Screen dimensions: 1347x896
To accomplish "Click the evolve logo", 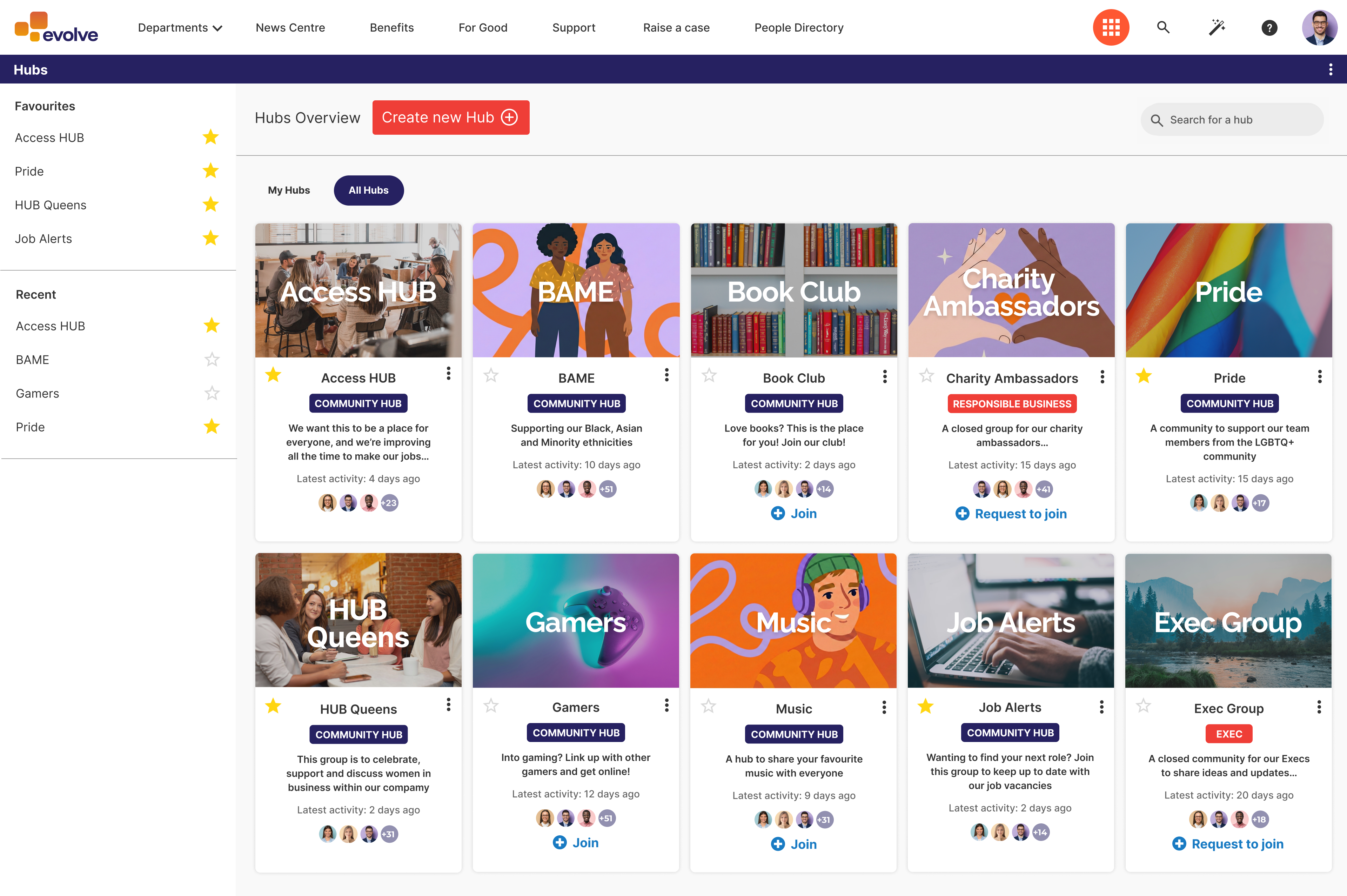I will tap(56, 27).
